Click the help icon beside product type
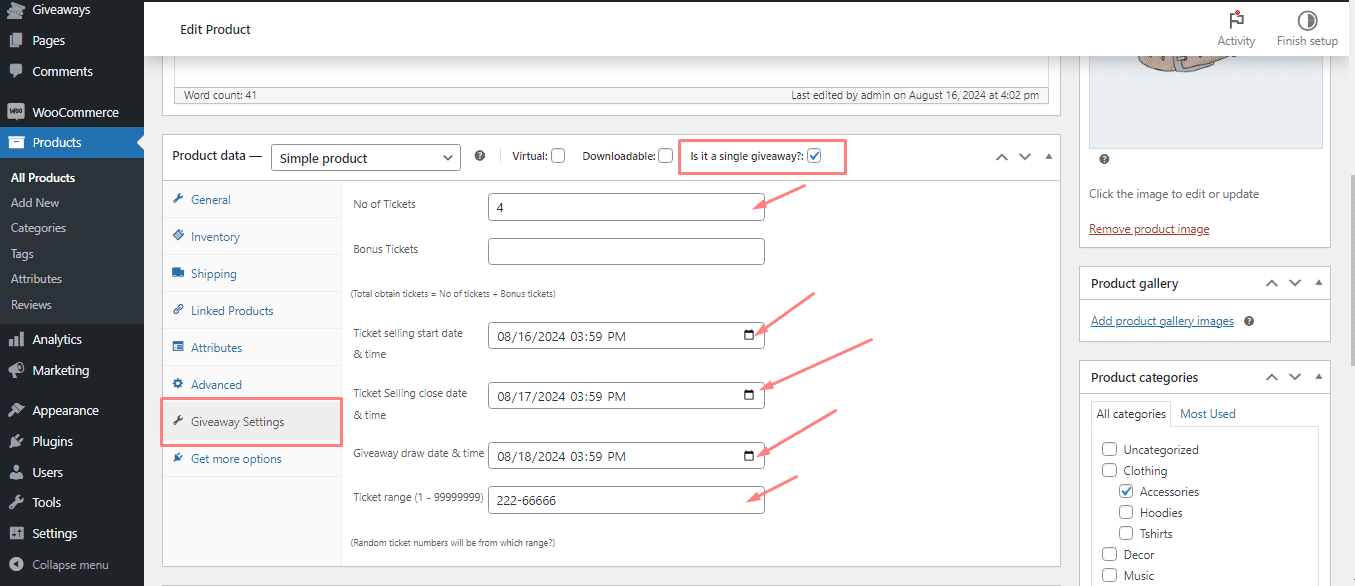 tap(480, 156)
